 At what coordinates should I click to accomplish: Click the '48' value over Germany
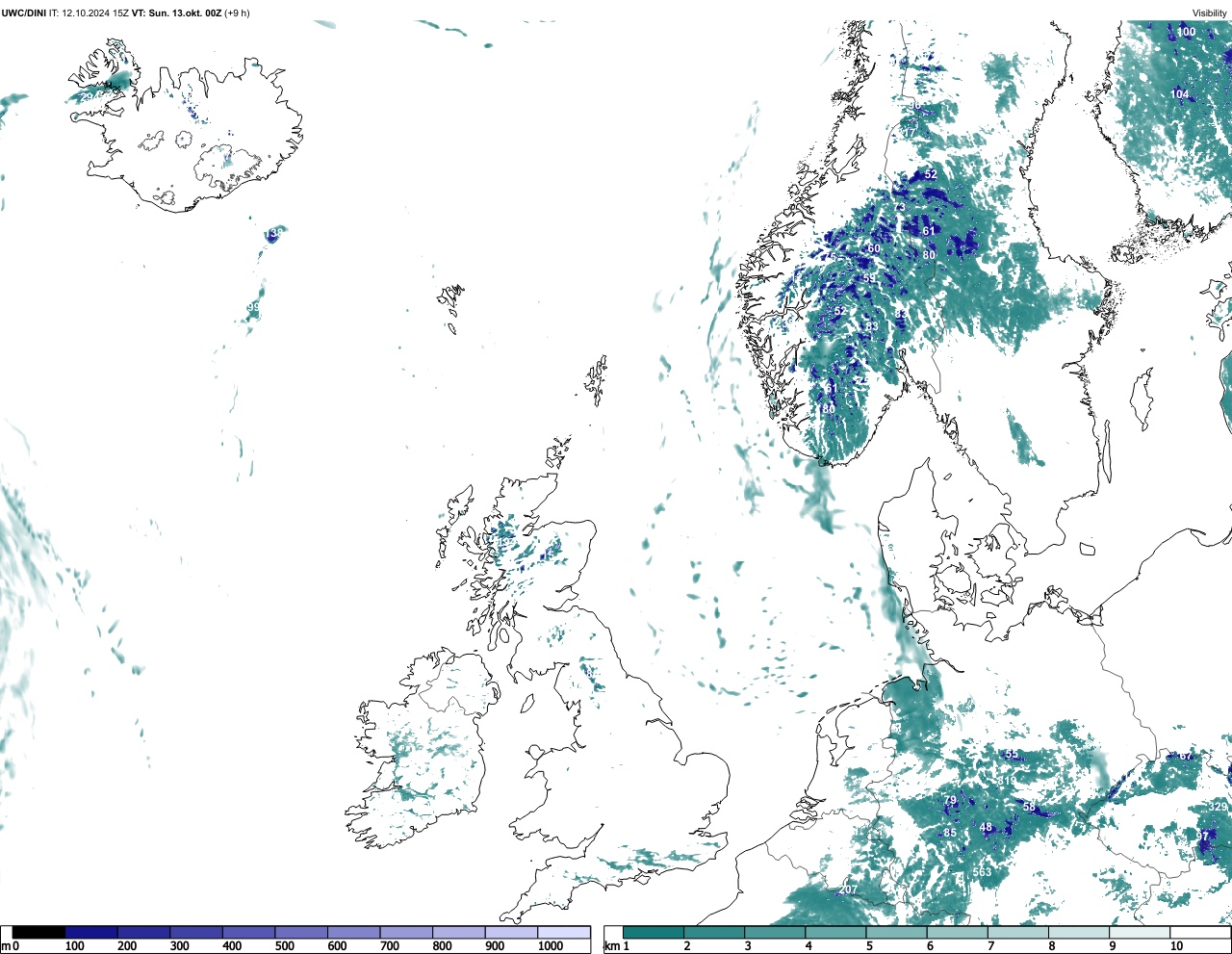point(986,827)
